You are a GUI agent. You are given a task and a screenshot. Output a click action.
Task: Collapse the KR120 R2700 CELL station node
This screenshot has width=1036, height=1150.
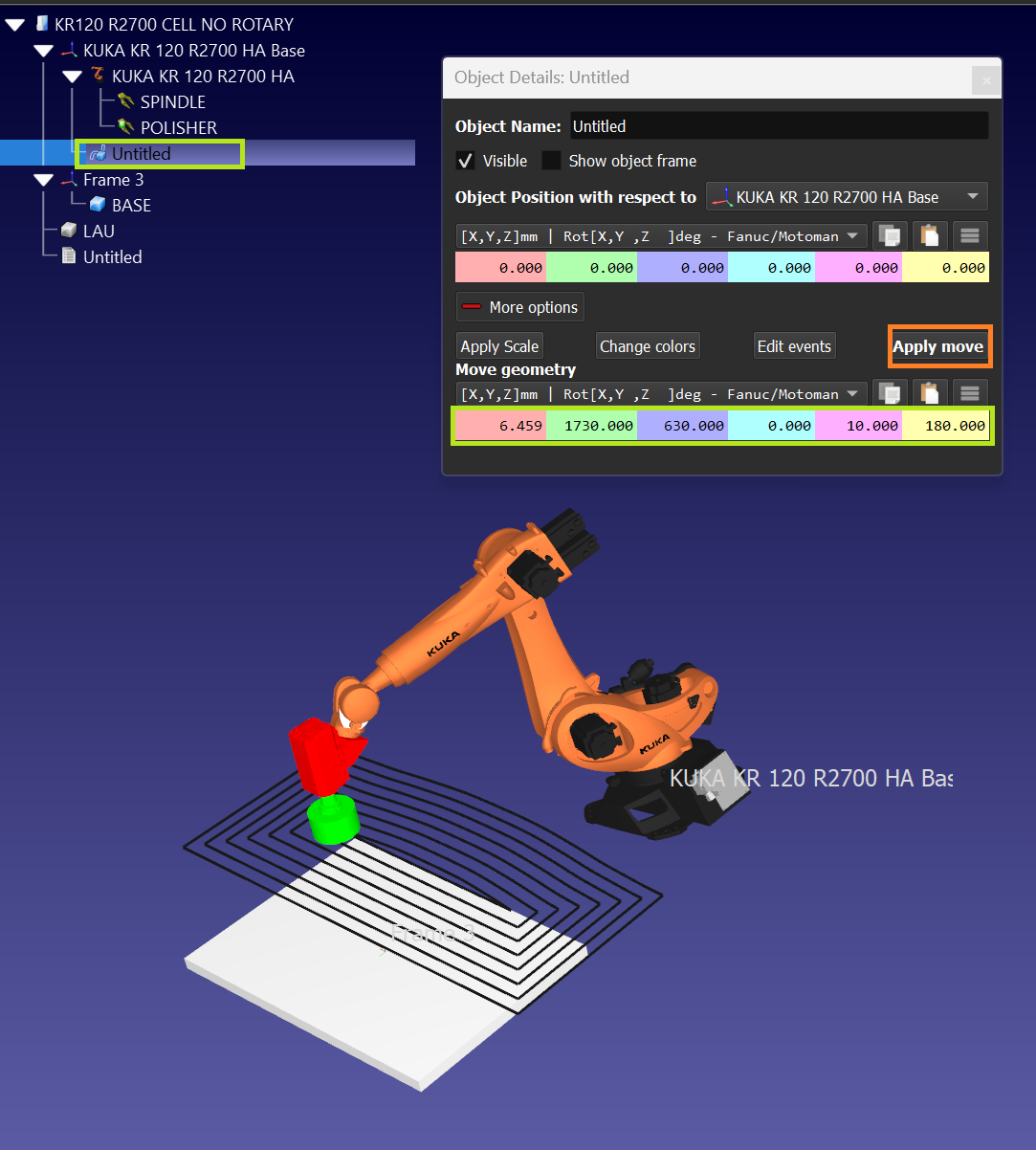(x=15, y=25)
